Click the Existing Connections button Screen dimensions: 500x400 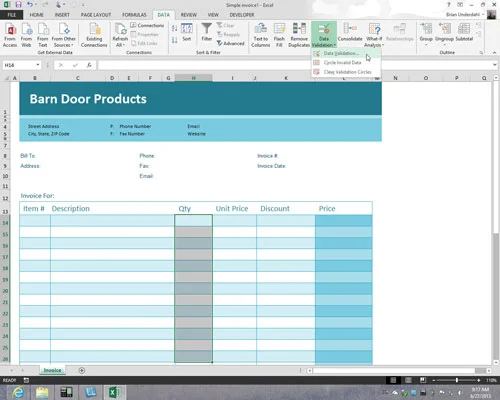[x=94, y=35]
